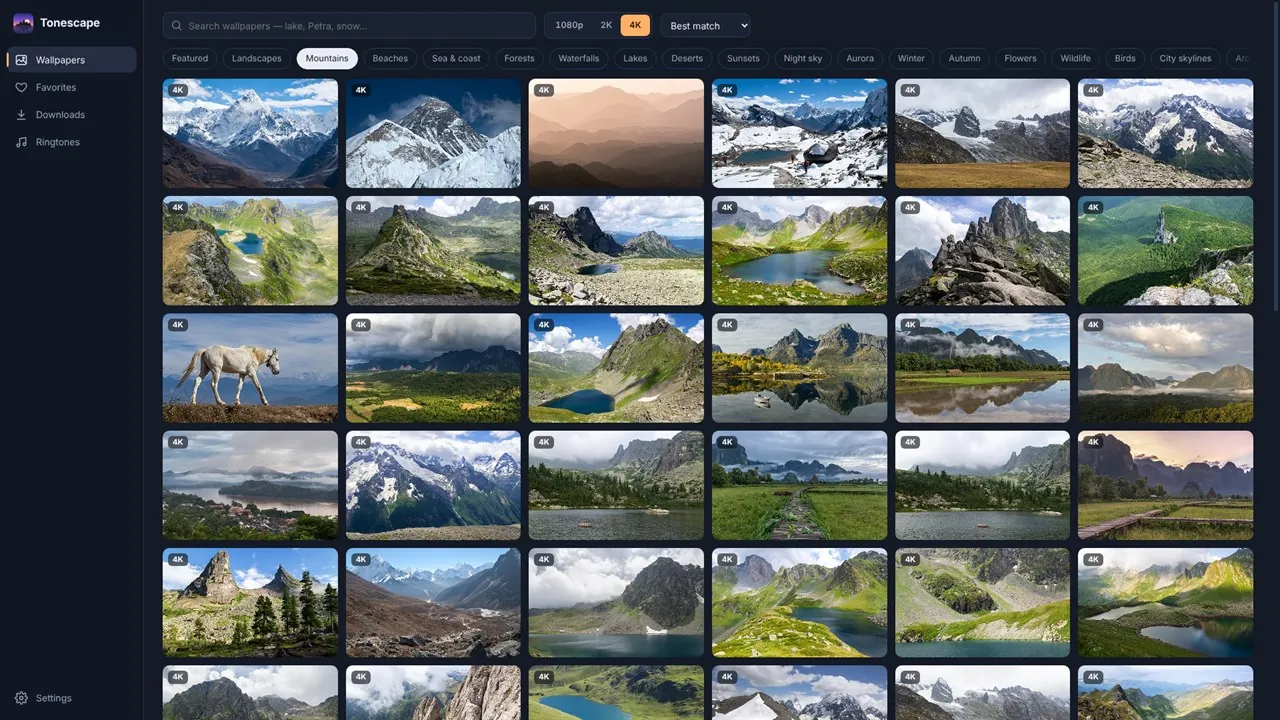Select the 2K resolution option
The height and width of the screenshot is (720, 1280).
[x=606, y=25]
